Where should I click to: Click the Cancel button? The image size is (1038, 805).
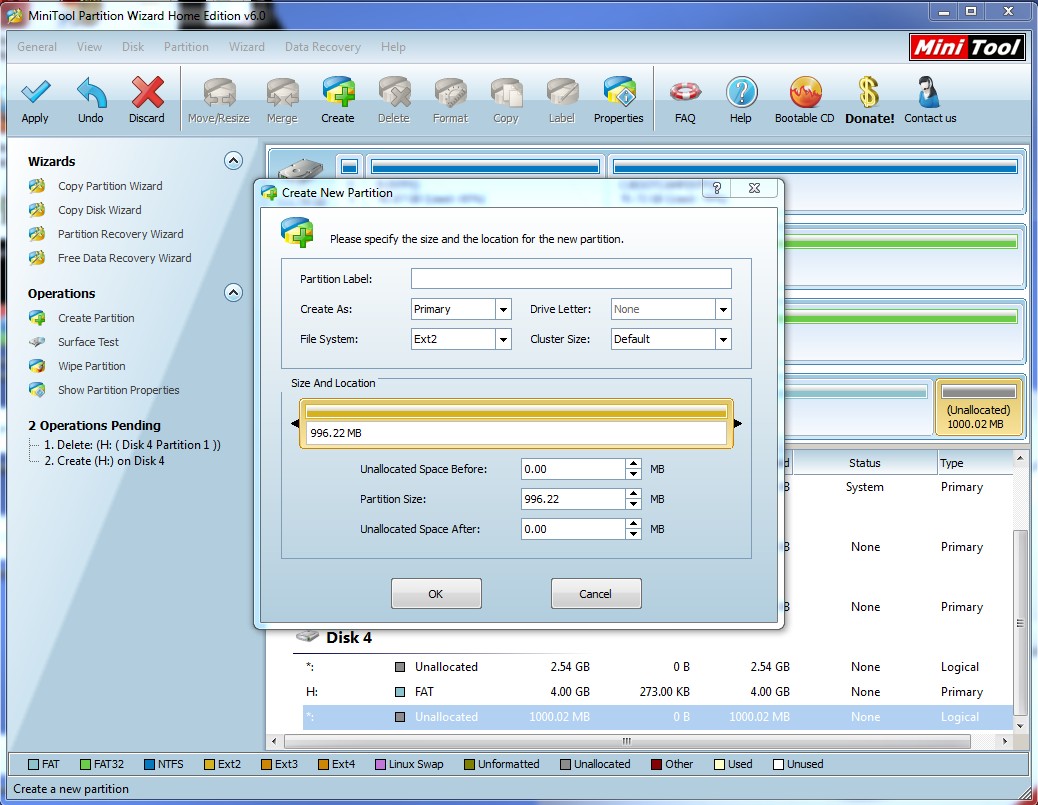[596, 593]
